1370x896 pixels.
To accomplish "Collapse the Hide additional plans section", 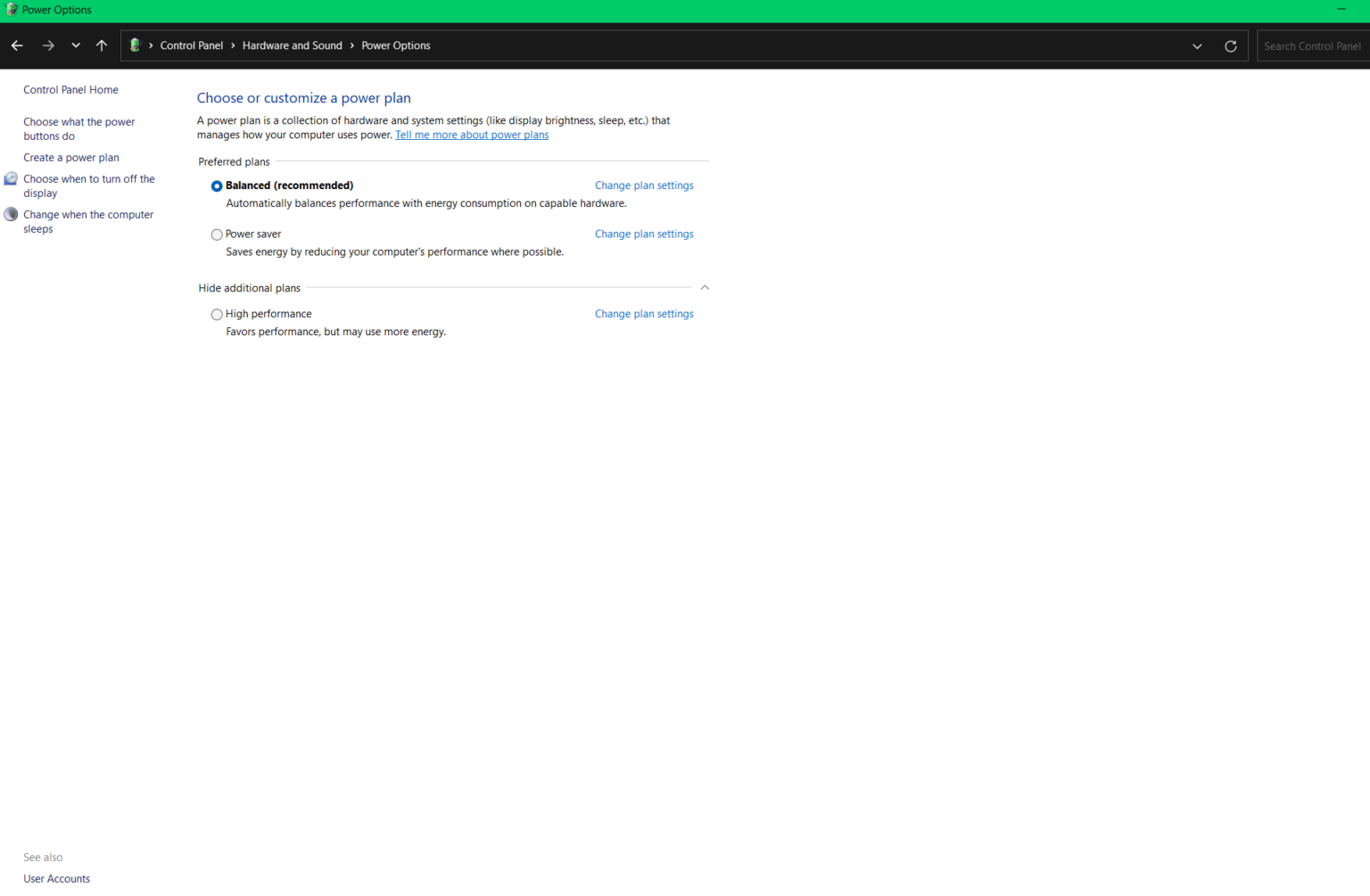I will [x=705, y=288].
